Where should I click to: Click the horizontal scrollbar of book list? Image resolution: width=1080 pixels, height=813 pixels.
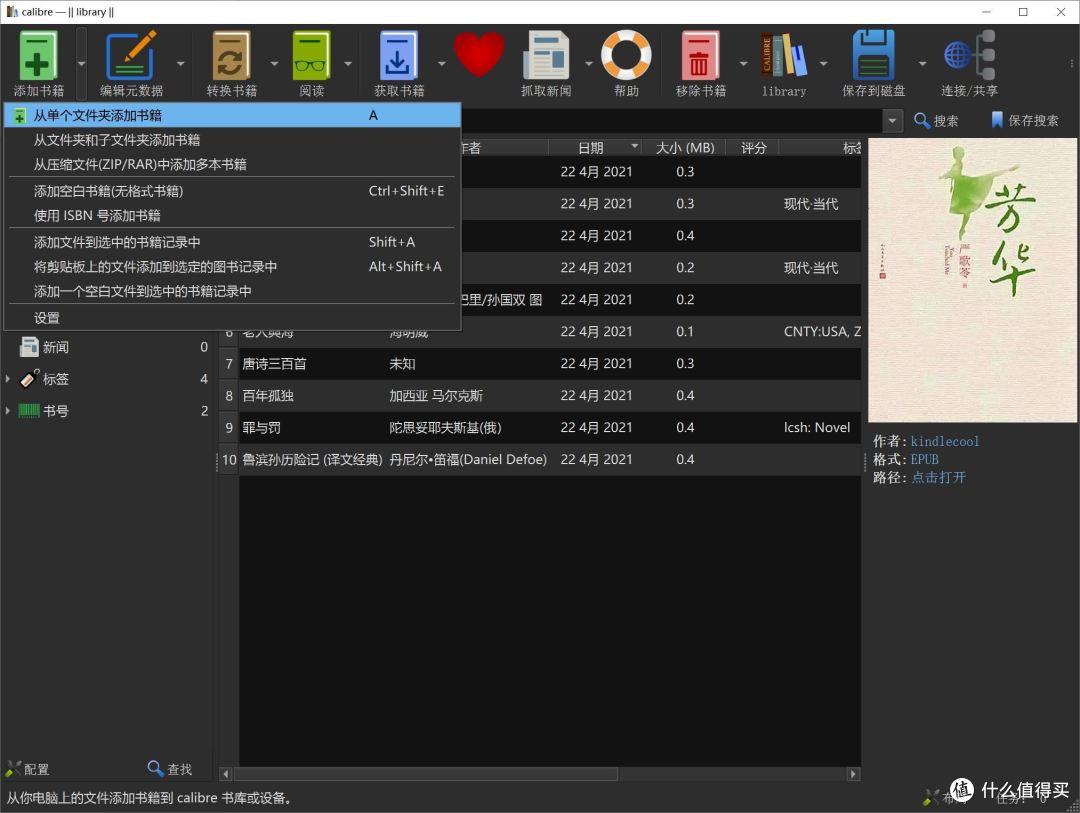[x=426, y=774]
